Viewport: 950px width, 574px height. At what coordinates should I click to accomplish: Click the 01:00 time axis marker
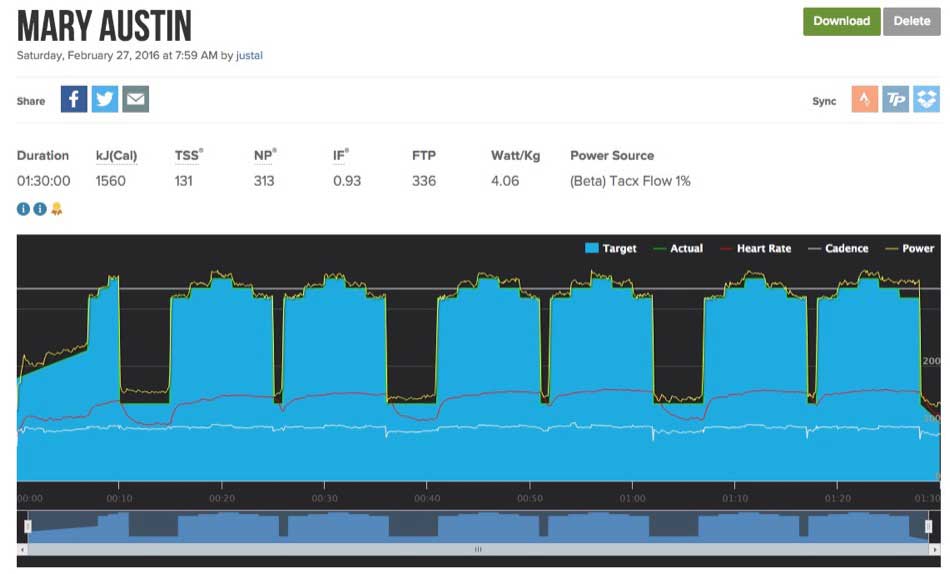633,498
